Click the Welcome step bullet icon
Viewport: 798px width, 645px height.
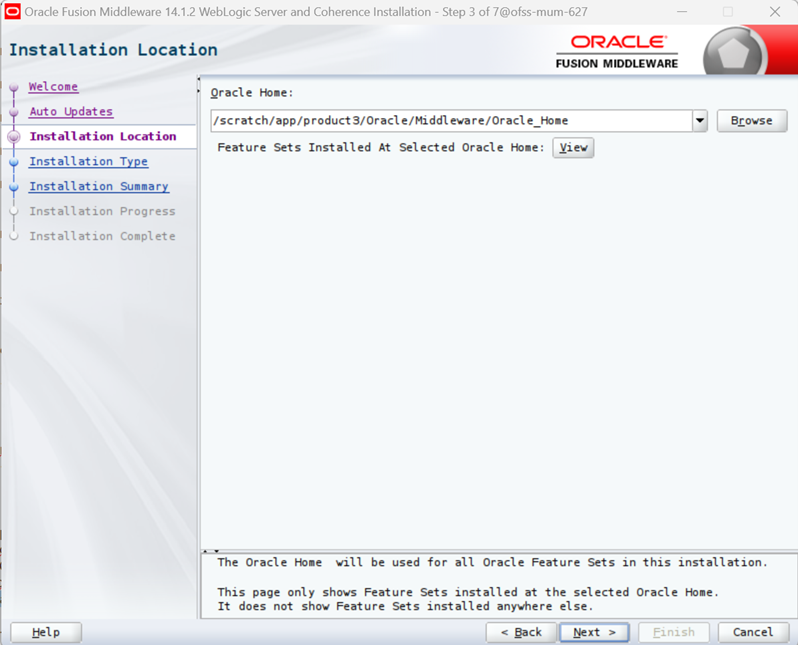coord(14,88)
